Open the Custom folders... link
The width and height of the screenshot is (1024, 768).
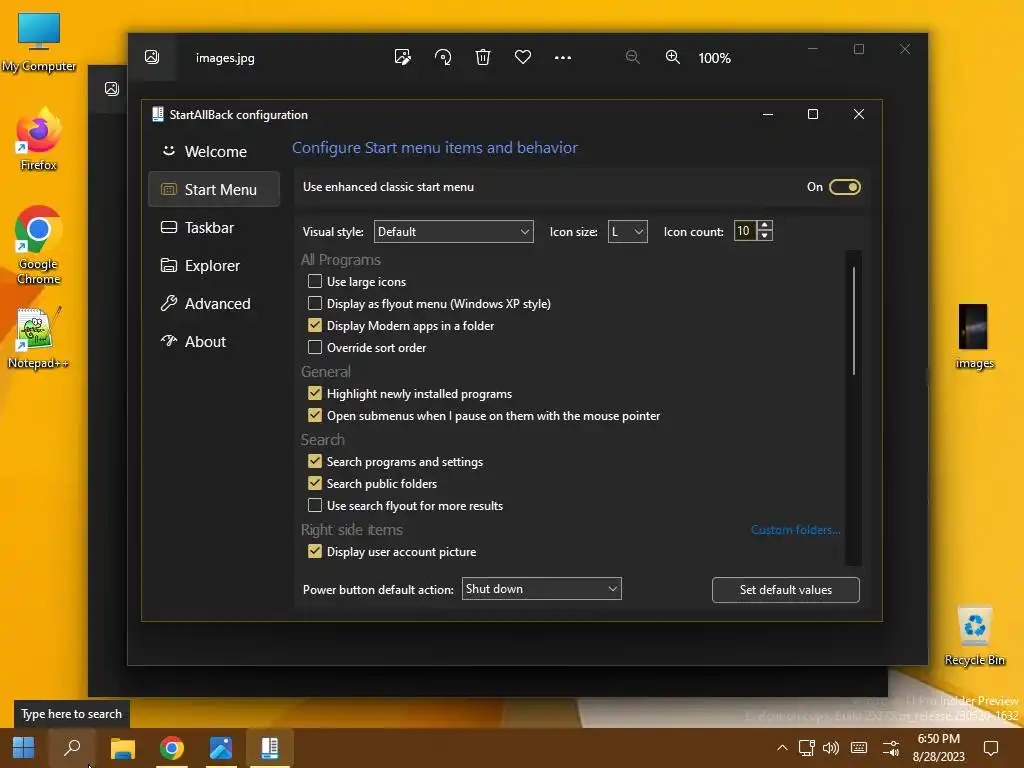click(x=795, y=530)
